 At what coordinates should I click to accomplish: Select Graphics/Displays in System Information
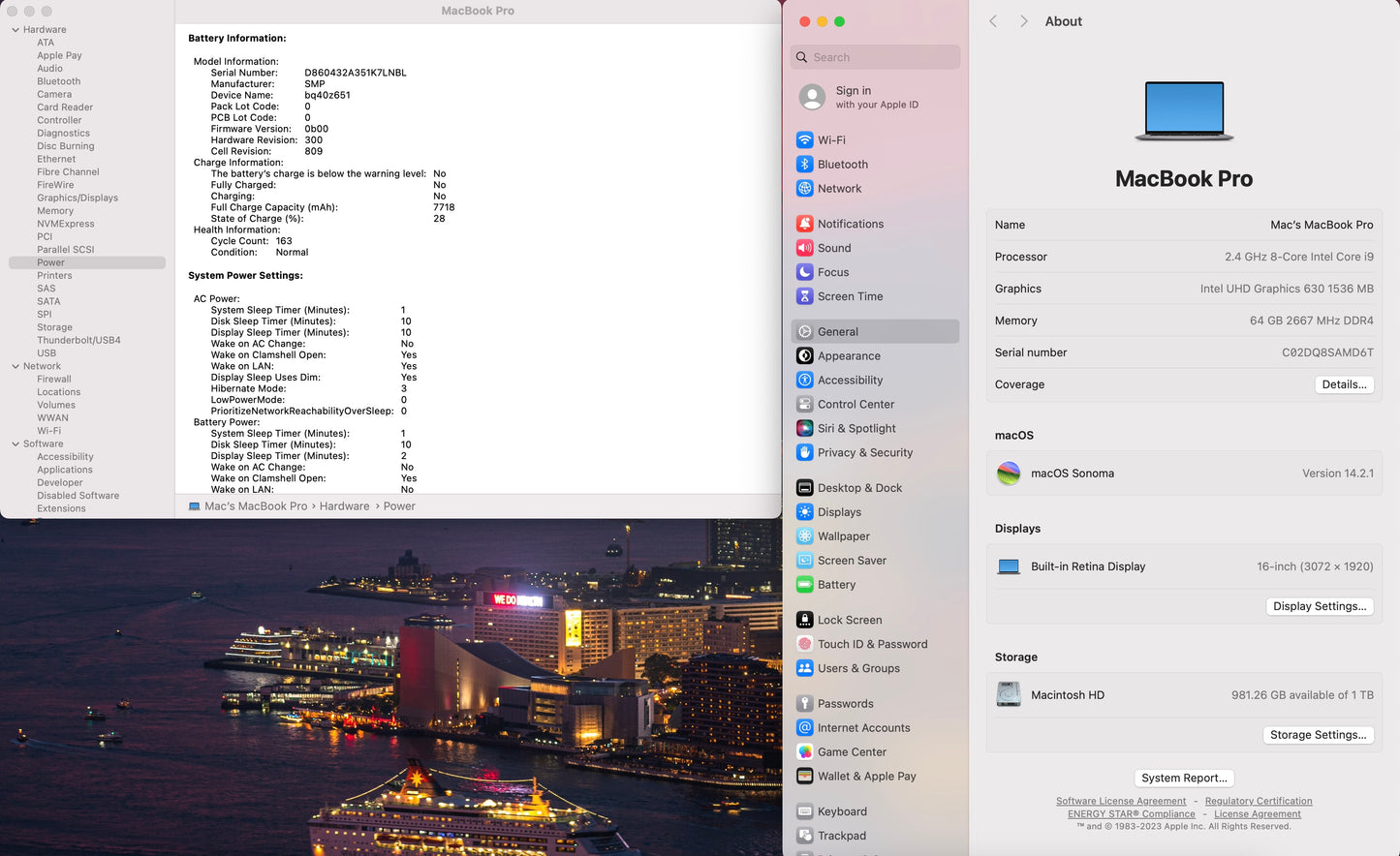point(78,198)
